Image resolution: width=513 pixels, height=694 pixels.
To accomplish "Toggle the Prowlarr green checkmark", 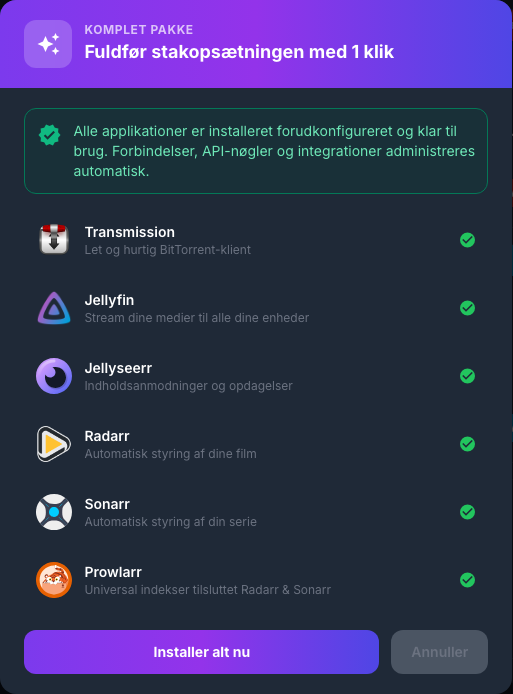I will 467,580.
